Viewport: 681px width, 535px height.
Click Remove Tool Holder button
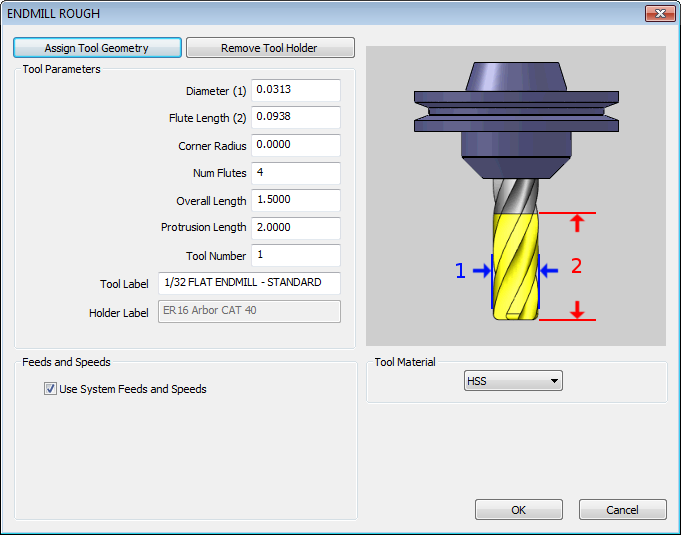[270, 48]
